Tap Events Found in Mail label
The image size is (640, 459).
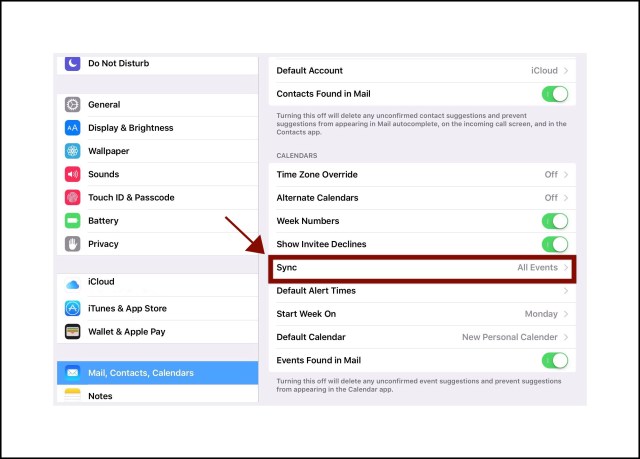tap(318, 360)
